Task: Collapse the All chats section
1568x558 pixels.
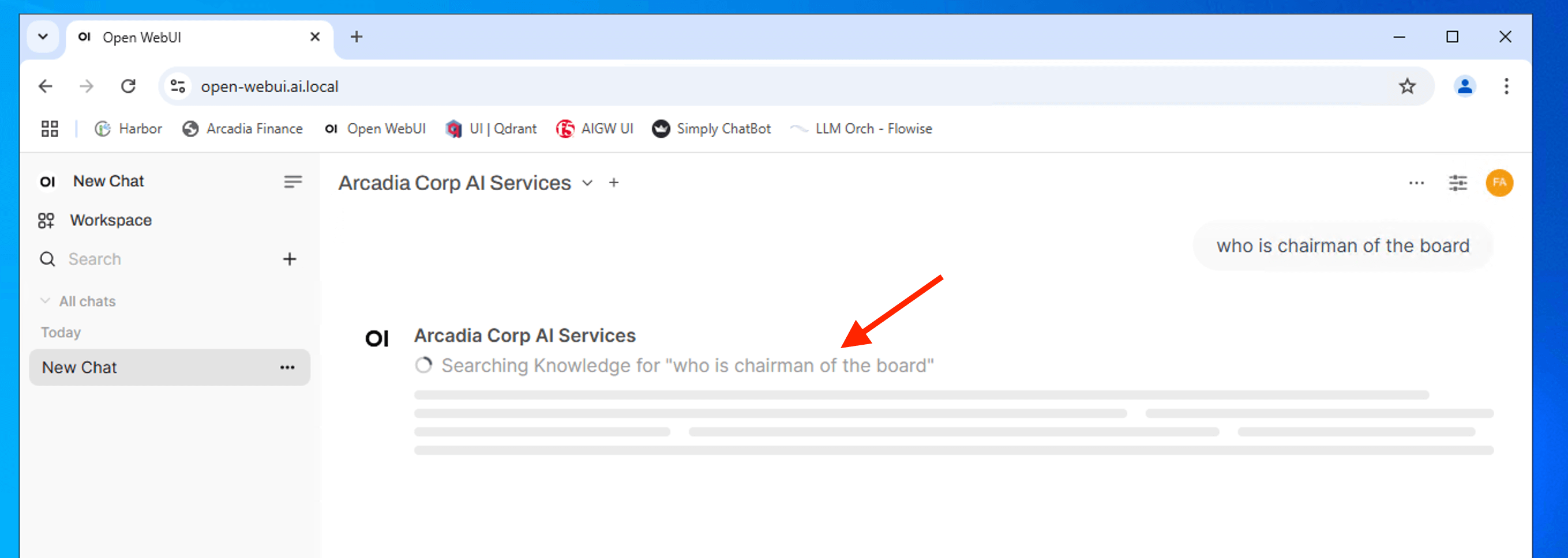Action: click(46, 301)
